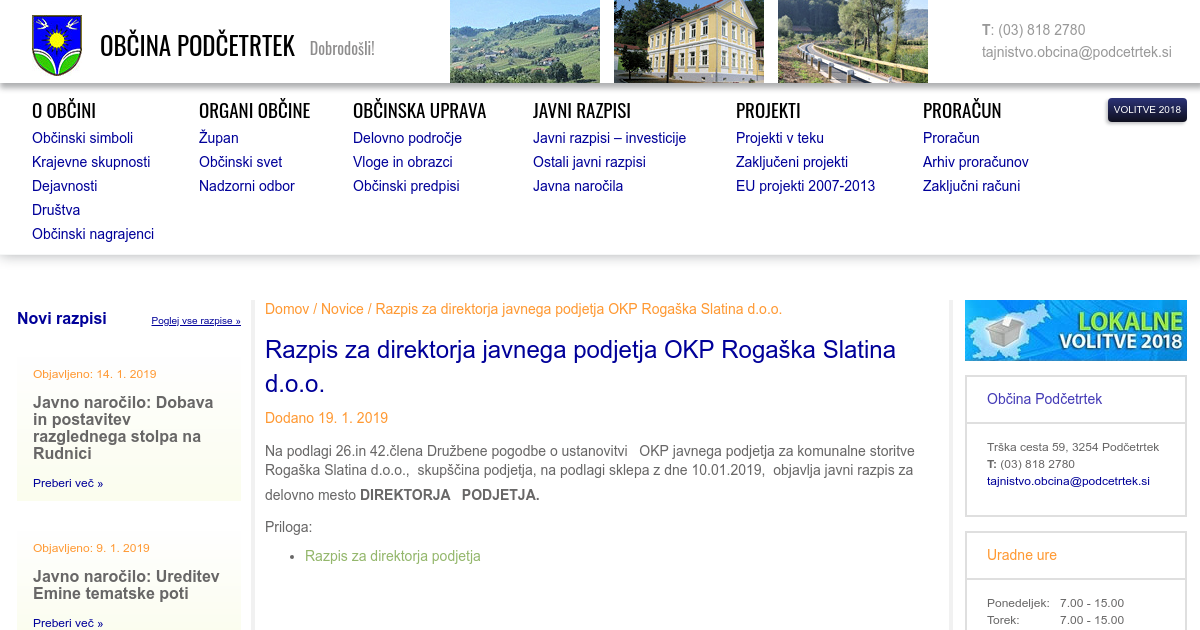This screenshot has height=630, width=1200.
Task: Open Vloge in obrazci page
Action: coord(402,162)
